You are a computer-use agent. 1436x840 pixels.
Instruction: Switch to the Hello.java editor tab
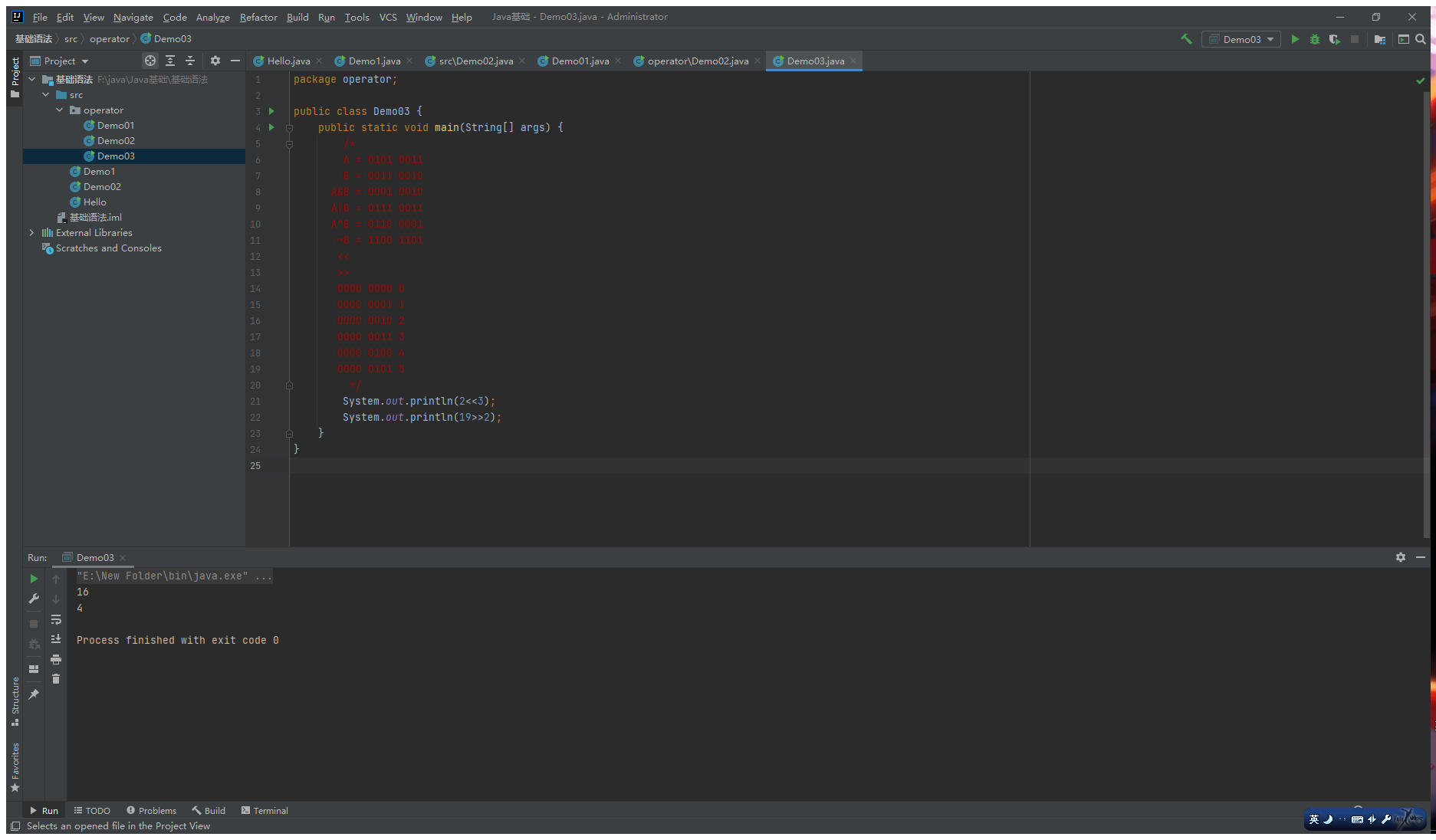(288, 61)
